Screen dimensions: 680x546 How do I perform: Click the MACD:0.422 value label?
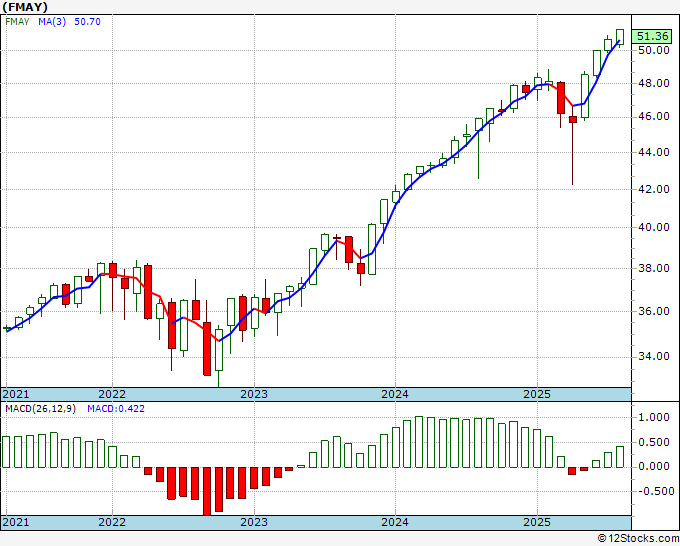[116, 409]
